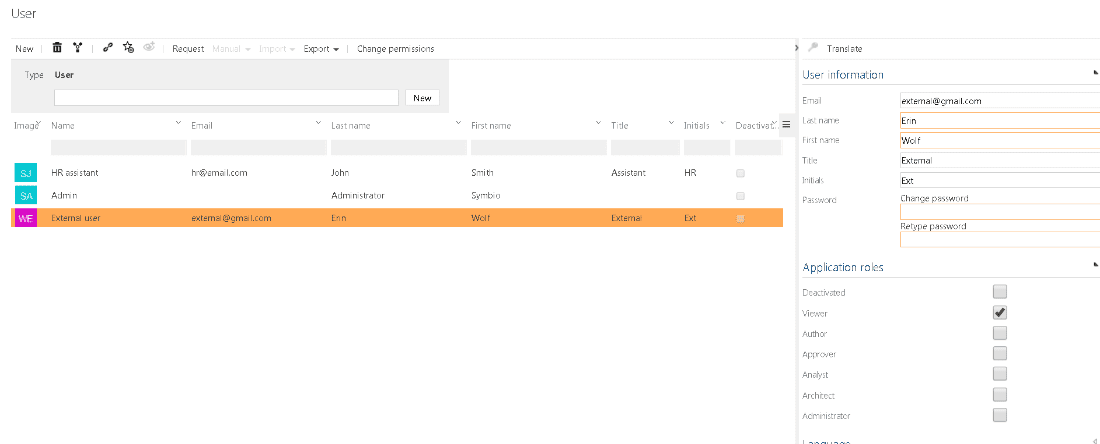The height and width of the screenshot is (444, 1100).
Task: Open the grid columns hamburger menu
Action: [786, 124]
